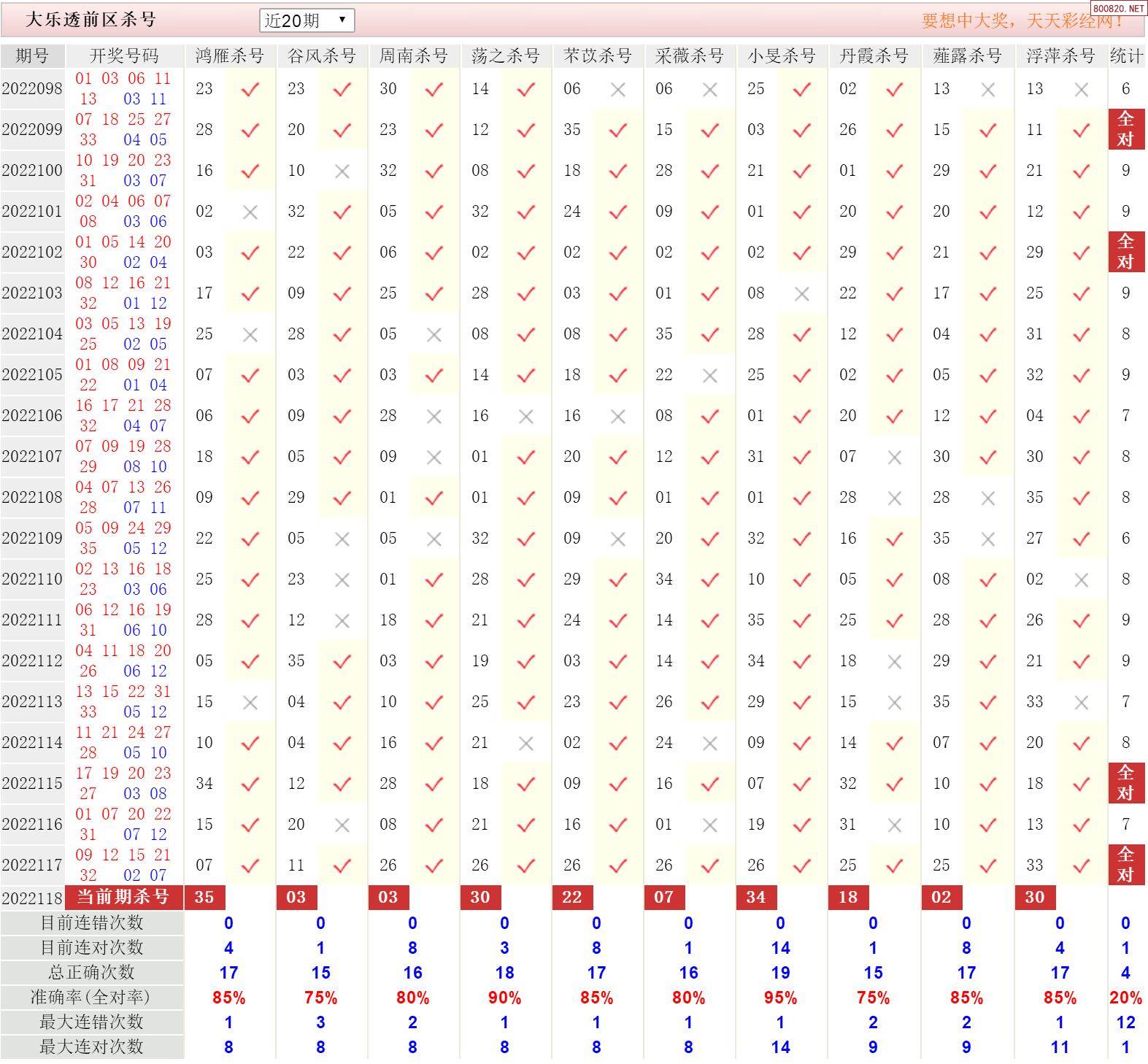Screen dimensions: 1148x1064
Task: Click 荡之 current kill number 30
Action: point(480,897)
